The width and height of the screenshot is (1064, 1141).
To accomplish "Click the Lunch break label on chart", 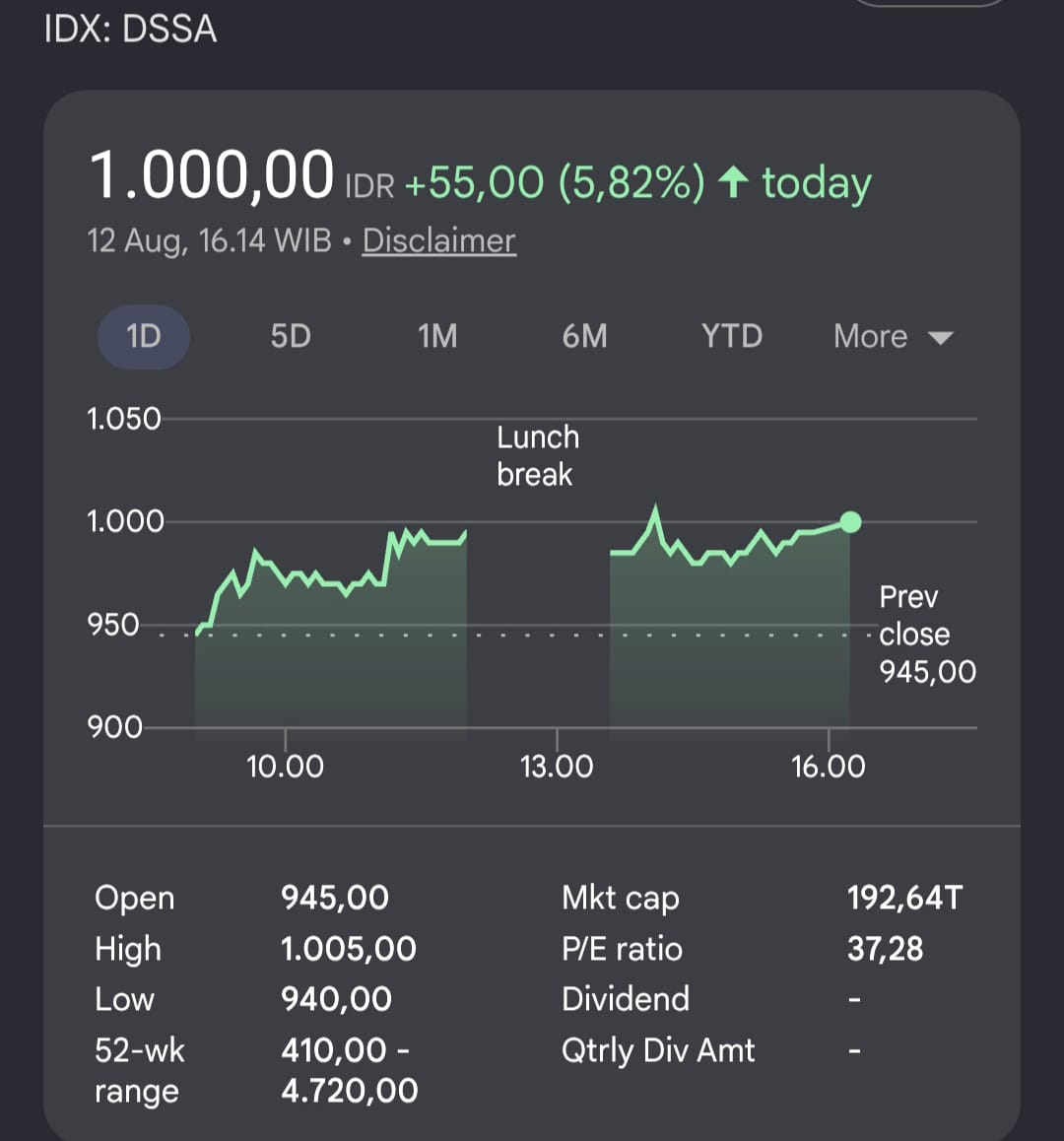I will pos(538,456).
